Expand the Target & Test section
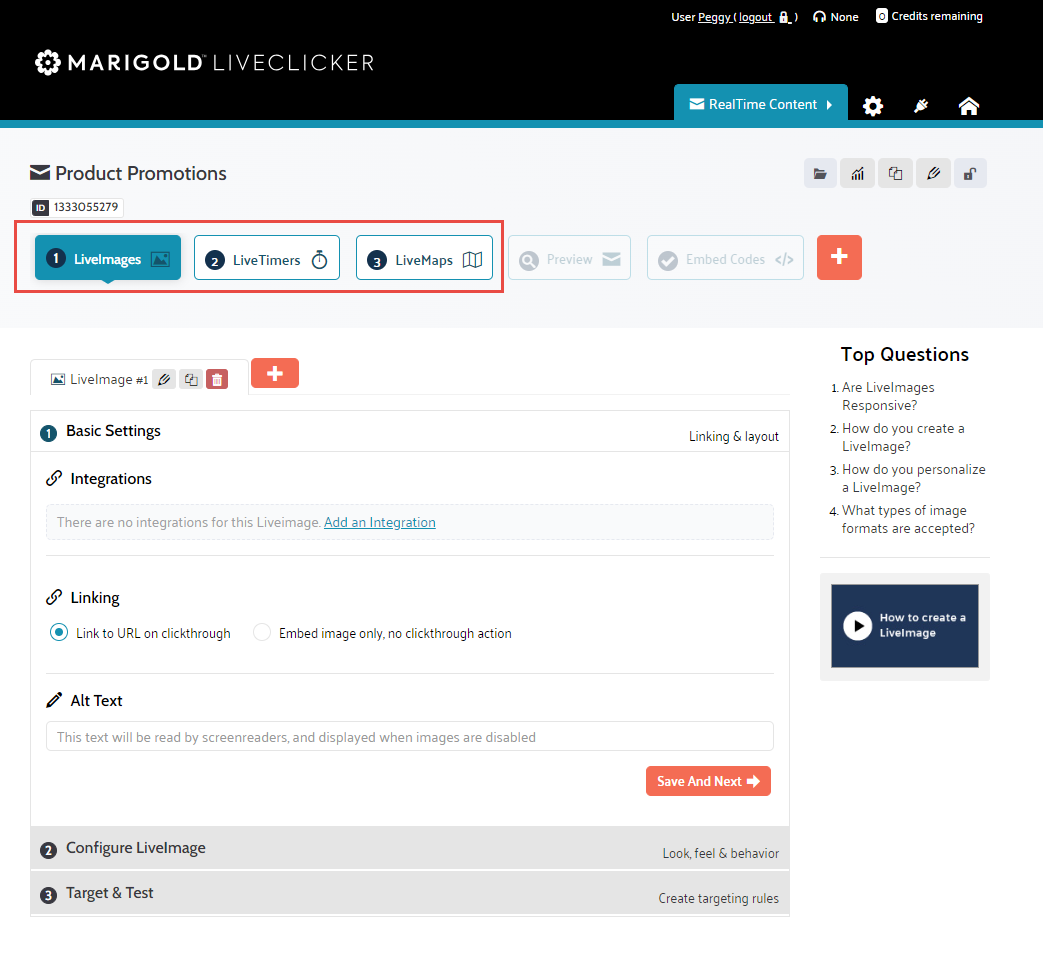This screenshot has height=958, width=1043. pos(110,893)
